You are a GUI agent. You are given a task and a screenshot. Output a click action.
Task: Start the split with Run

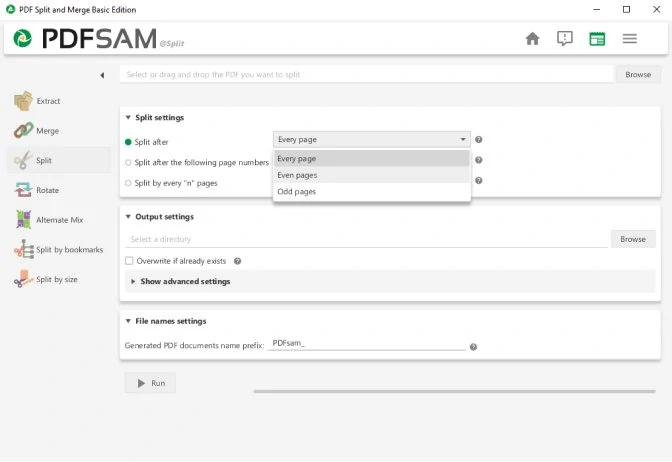150,383
